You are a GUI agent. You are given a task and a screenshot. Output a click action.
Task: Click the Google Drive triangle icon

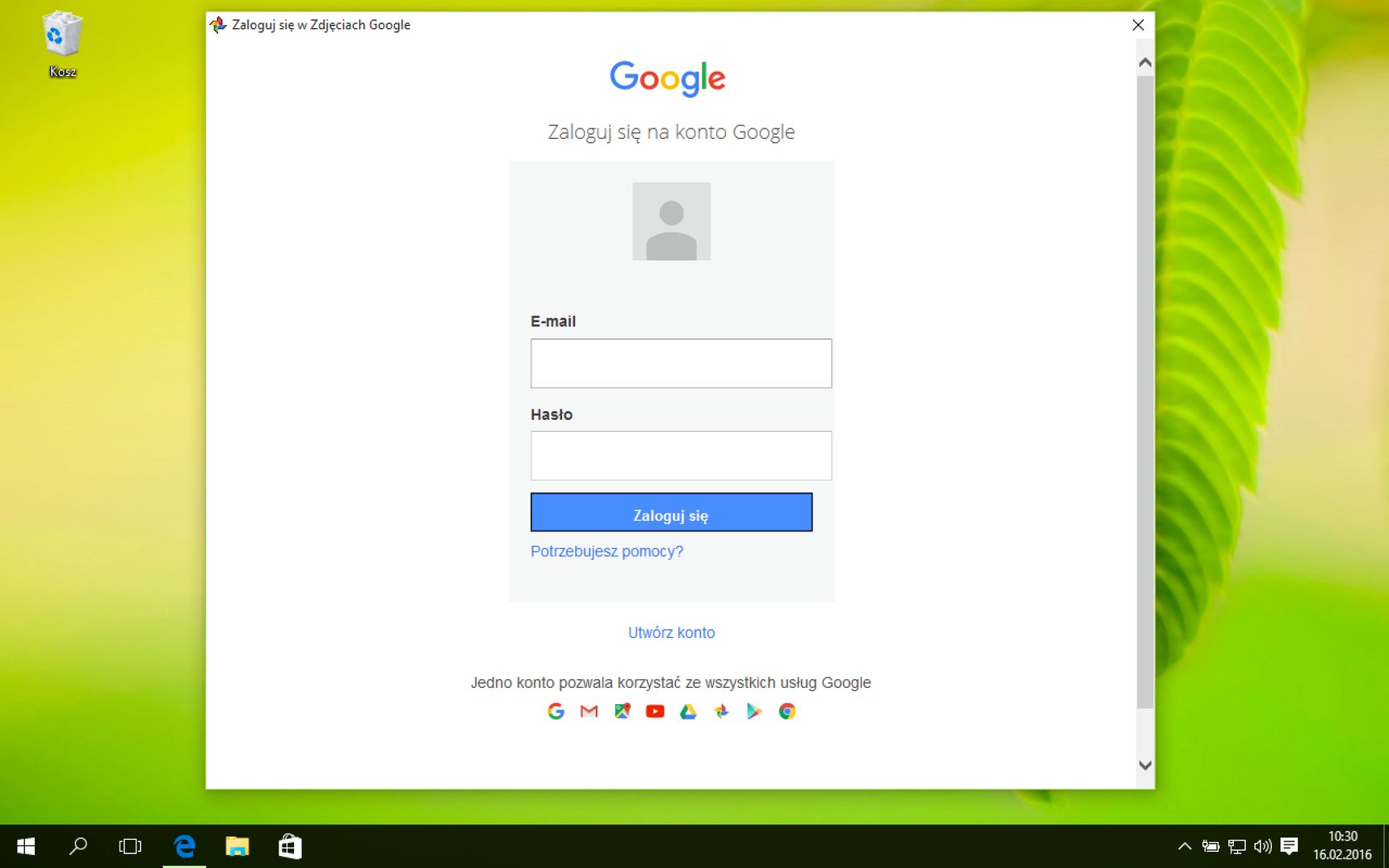coord(688,711)
